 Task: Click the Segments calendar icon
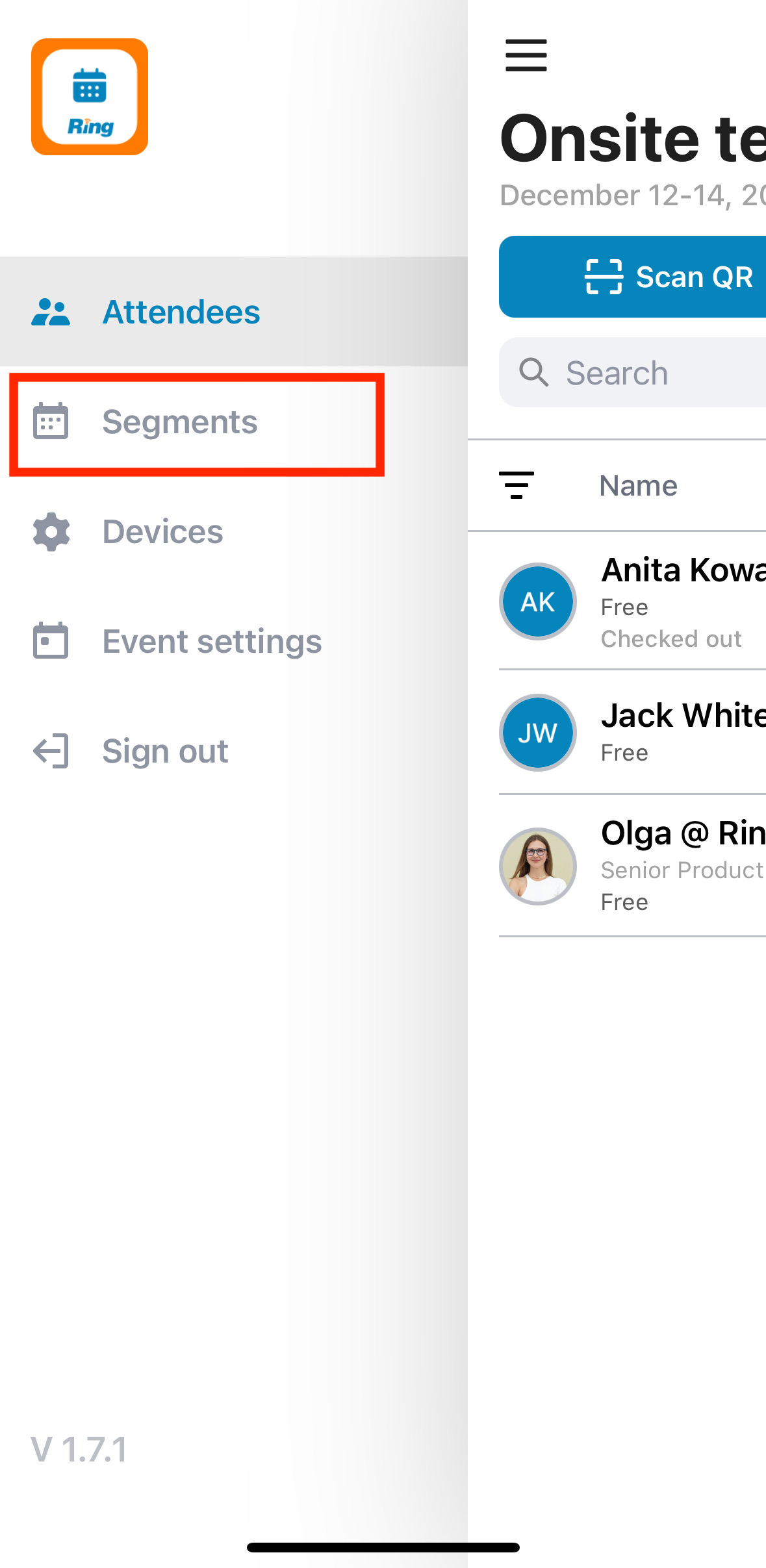51,421
